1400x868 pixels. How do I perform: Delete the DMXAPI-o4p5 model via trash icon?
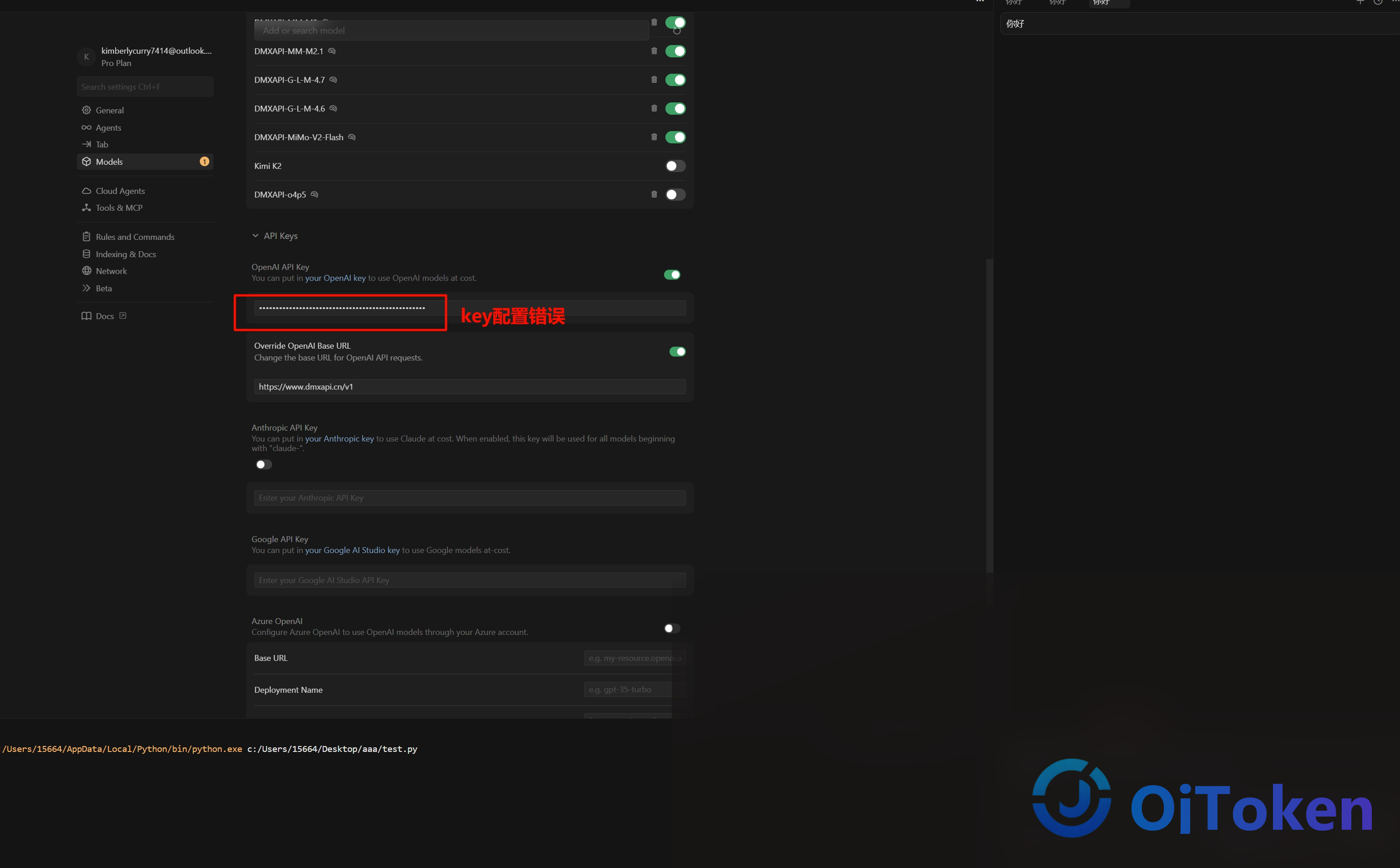pos(654,195)
